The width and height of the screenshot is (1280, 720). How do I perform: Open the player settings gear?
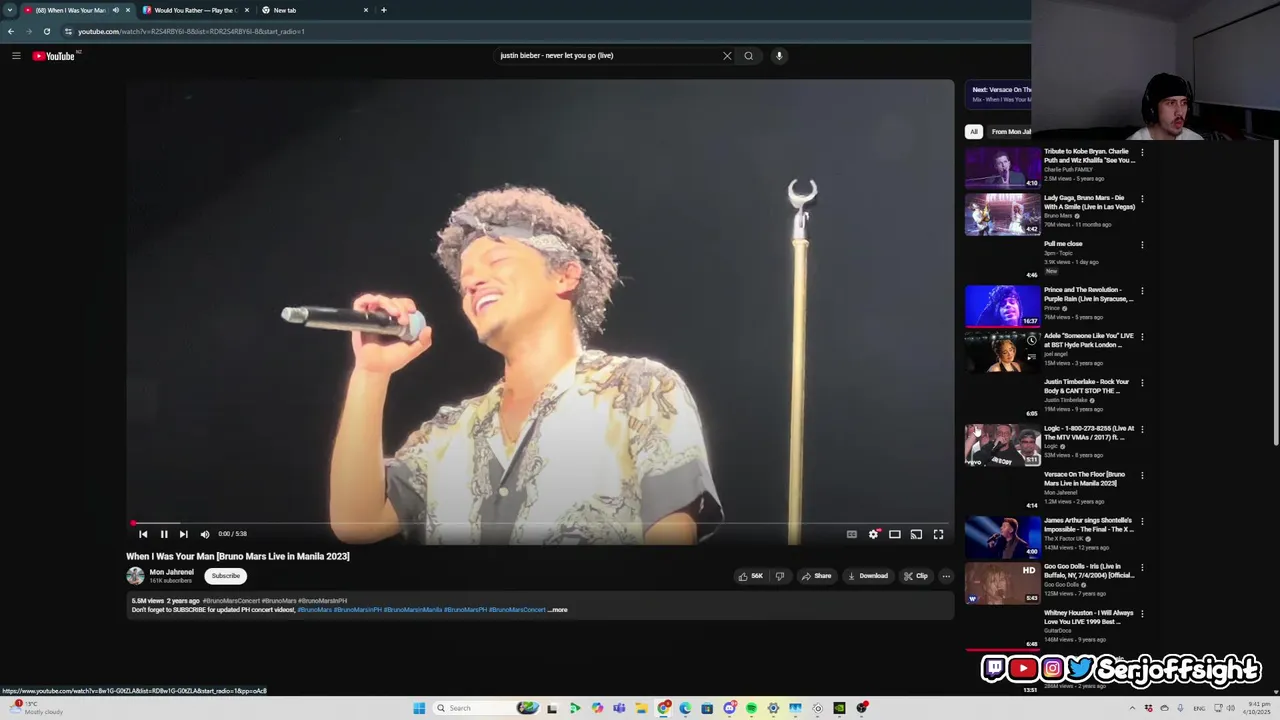coord(873,534)
